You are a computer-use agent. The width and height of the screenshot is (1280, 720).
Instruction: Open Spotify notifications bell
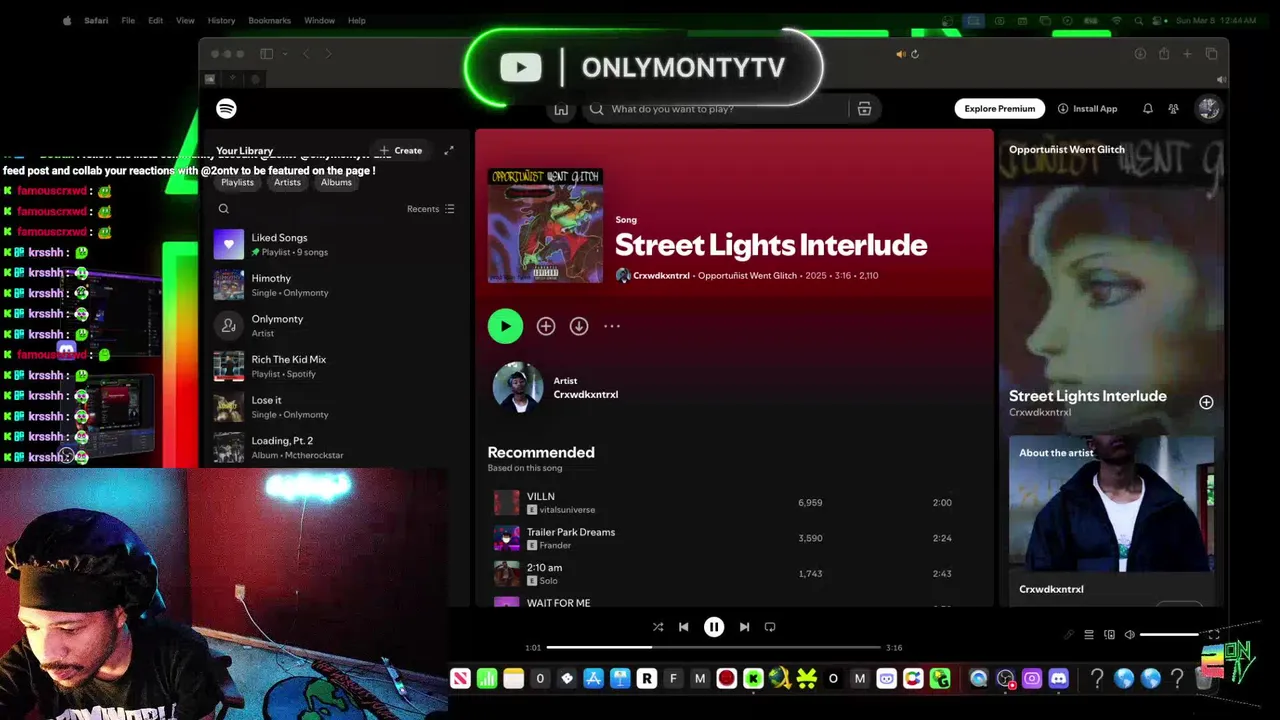click(x=1148, y=108)
